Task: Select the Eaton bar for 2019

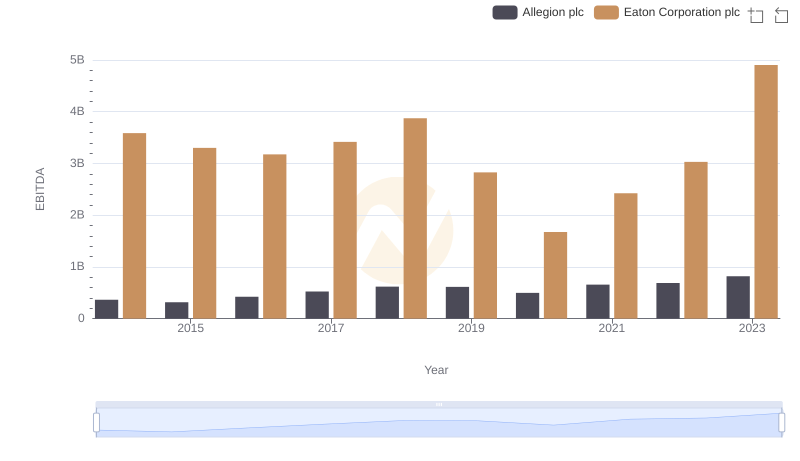Action: [x=485, y=245]
